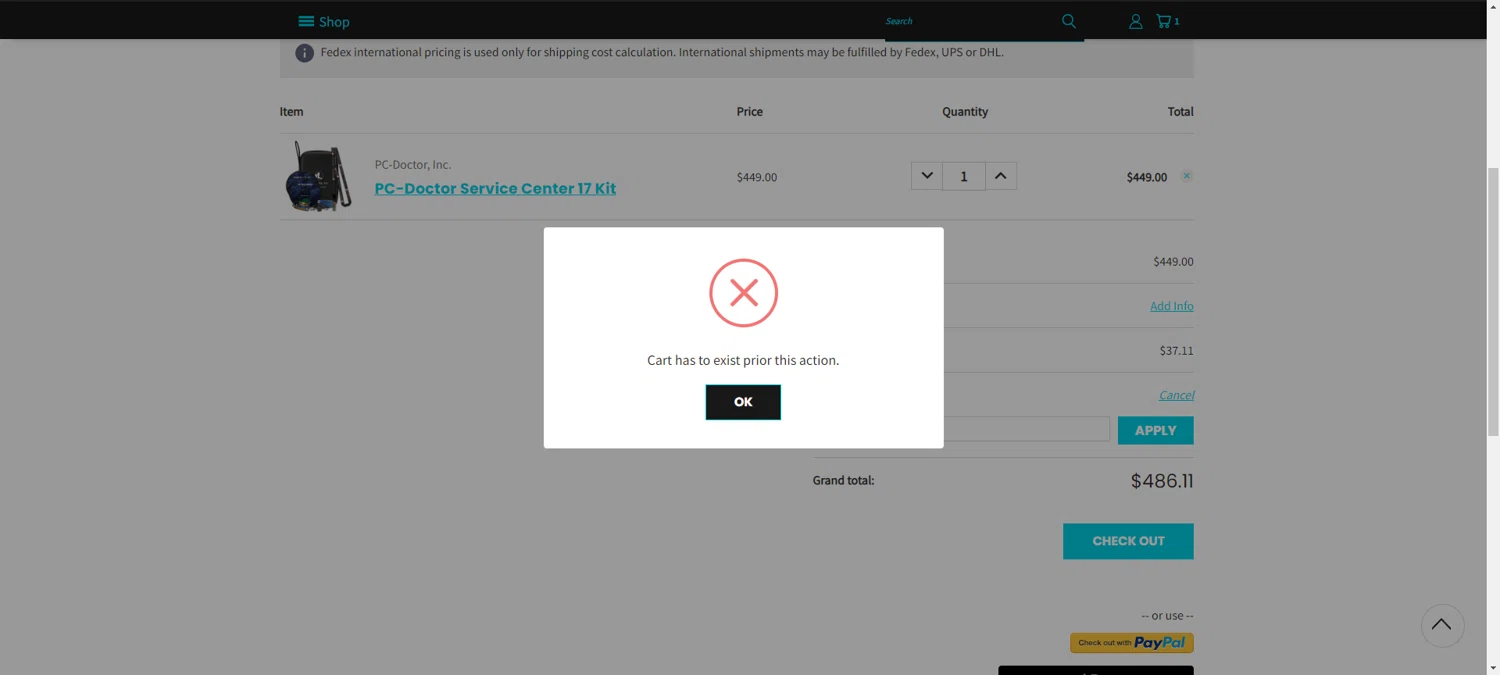The height and width of the screenshot is (675, 1500).
Task: Proceed with the CHECK OUT button
Action: tap(1128, 541)
